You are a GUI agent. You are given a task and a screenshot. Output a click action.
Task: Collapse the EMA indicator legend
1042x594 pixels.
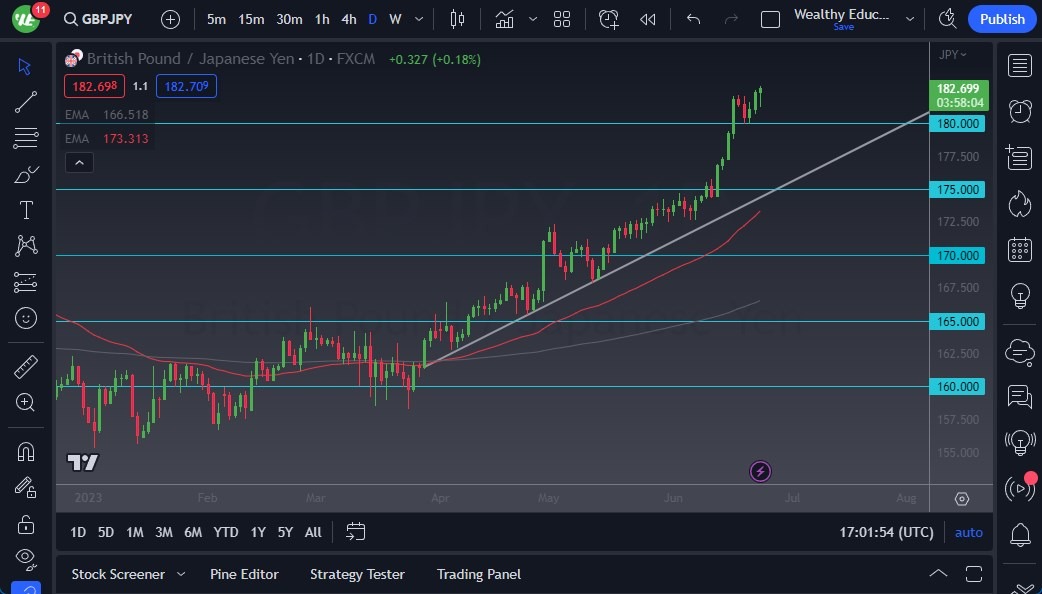point(79,162)
